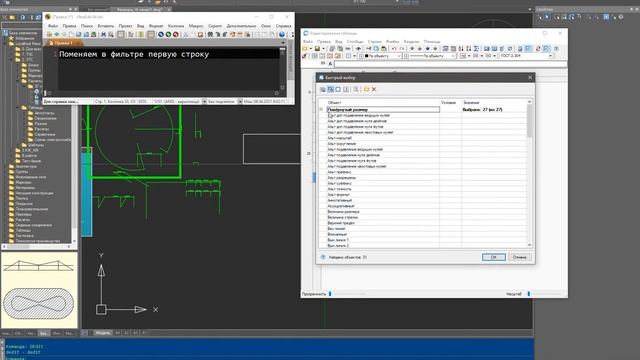Open the Справка menu in UltraEdit window

pos(283,26)
